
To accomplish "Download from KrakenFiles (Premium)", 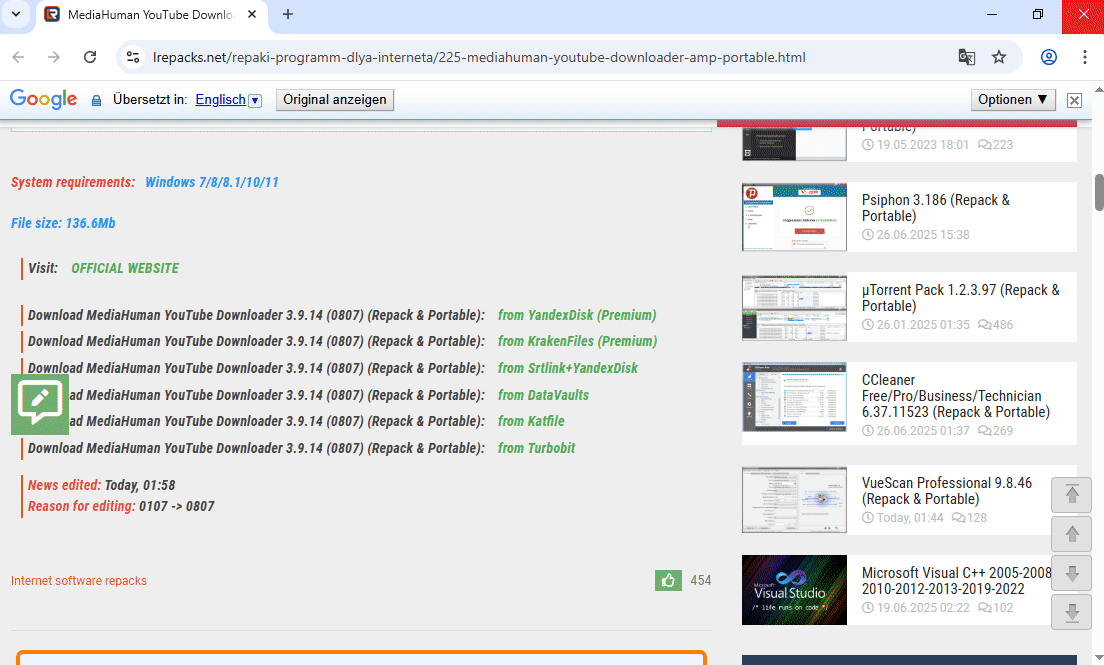I will click(577, 341).
